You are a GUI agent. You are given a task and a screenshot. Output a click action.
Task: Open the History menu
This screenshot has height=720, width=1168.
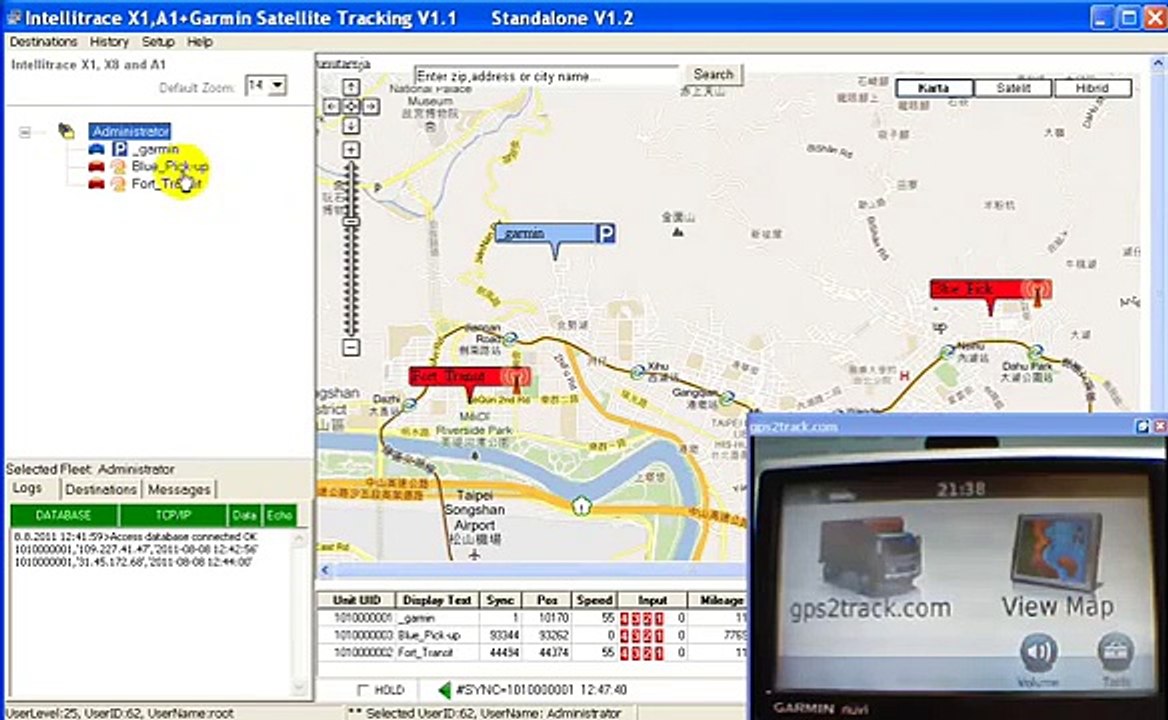coord(109,42)
